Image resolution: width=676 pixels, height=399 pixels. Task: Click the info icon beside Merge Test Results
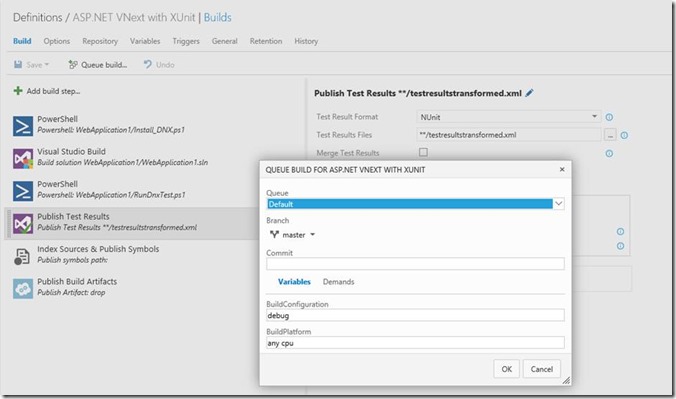(609, 153)
